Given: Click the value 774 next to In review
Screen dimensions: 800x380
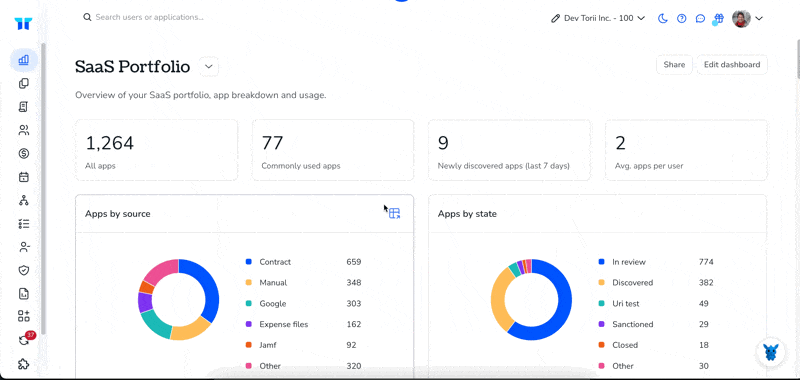Looking at the screenshot, I should (706, 262).
